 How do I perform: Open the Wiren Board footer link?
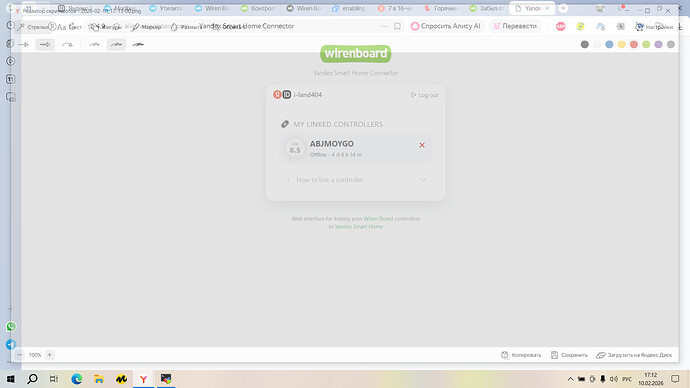(378, 219)
